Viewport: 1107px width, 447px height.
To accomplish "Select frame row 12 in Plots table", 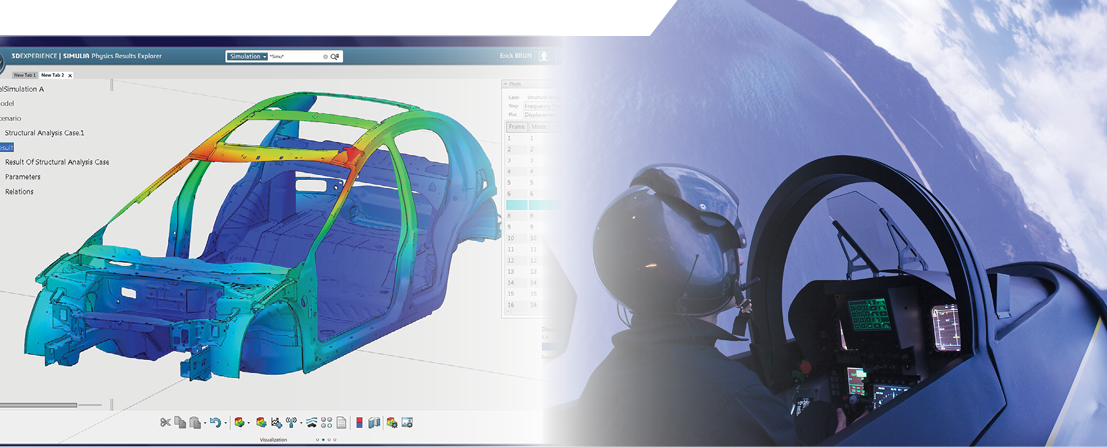I will 532,260.
